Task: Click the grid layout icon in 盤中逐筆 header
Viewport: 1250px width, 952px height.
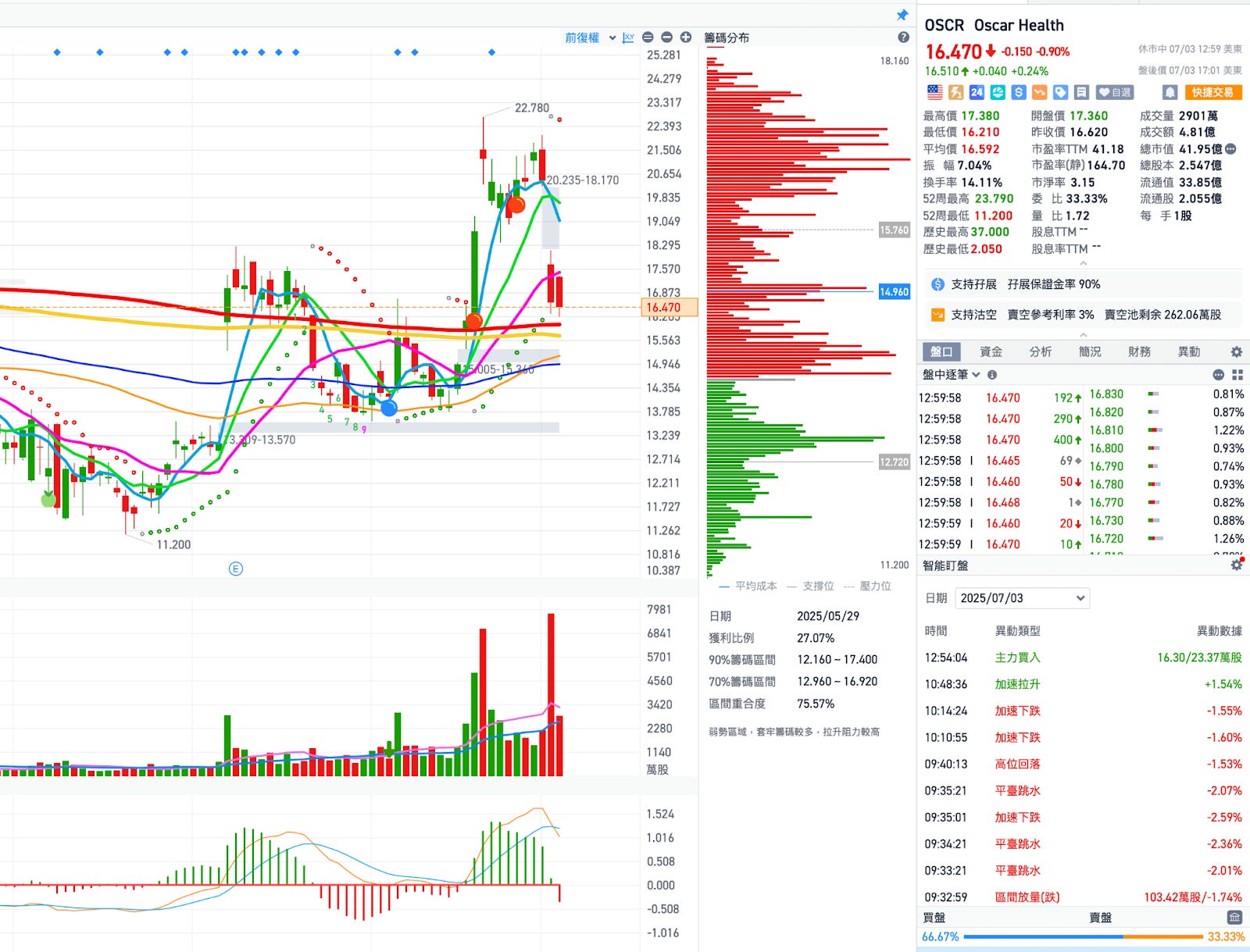Action: (x=1237, y=375)
